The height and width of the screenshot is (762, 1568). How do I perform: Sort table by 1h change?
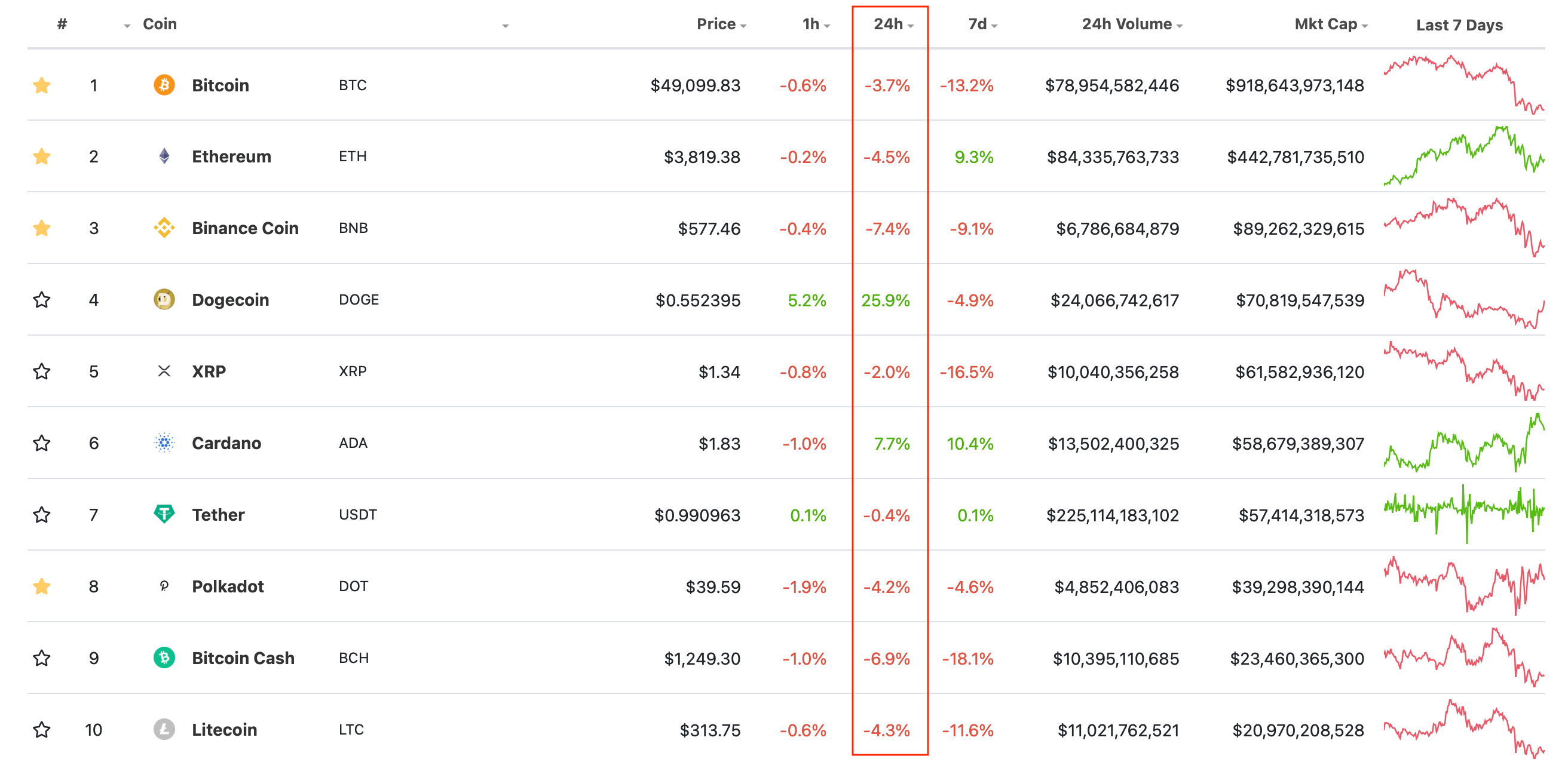click(816, 24)
